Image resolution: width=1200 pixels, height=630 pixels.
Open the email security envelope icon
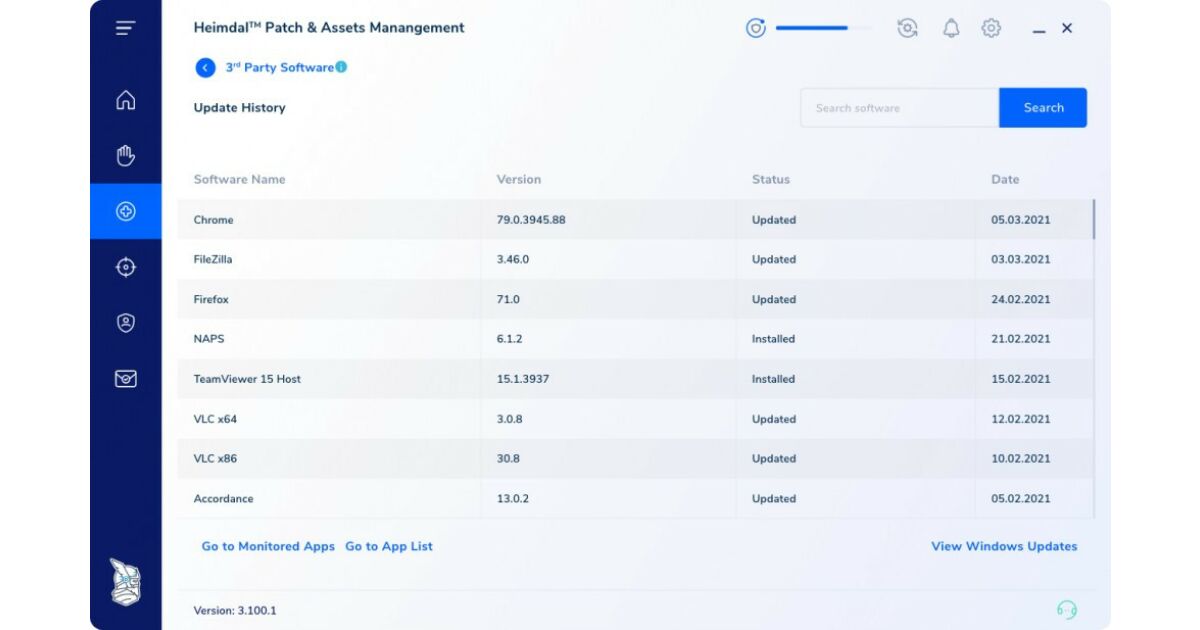(125, 379)
